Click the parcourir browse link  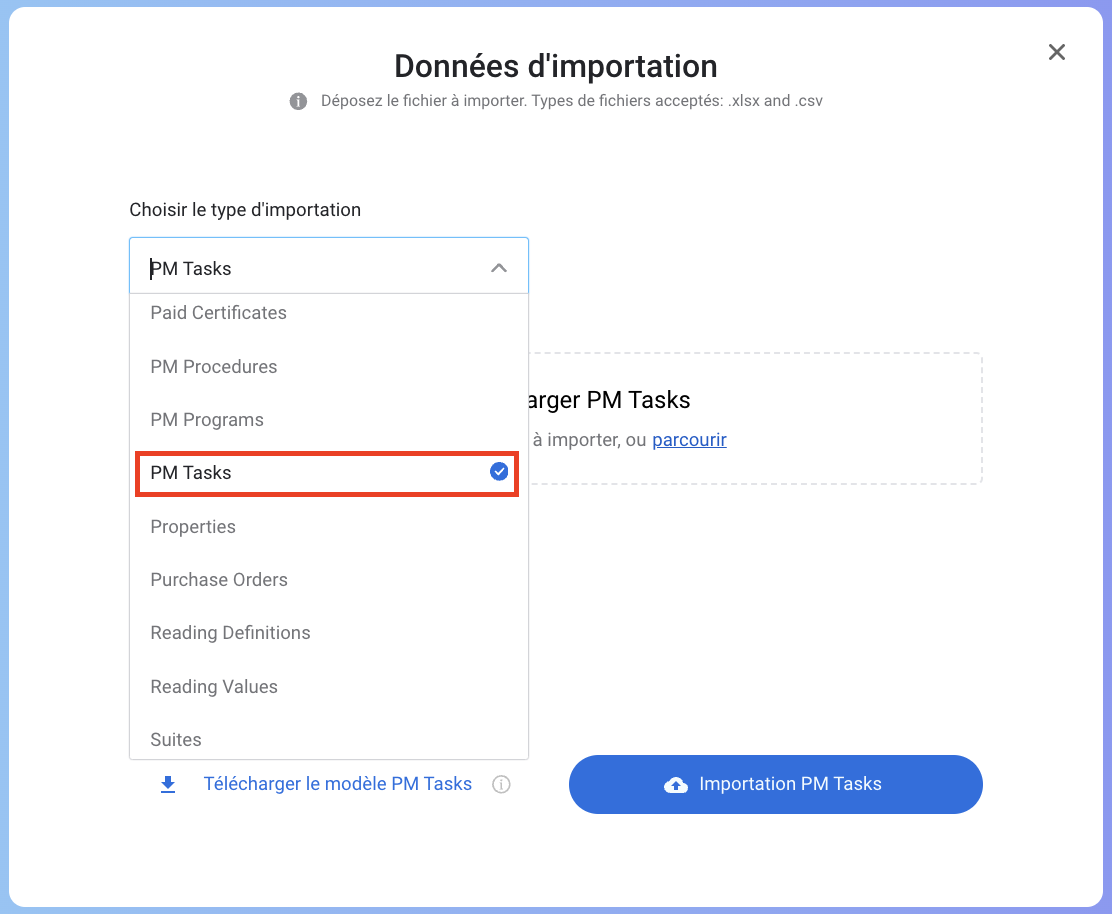(689, 439)
